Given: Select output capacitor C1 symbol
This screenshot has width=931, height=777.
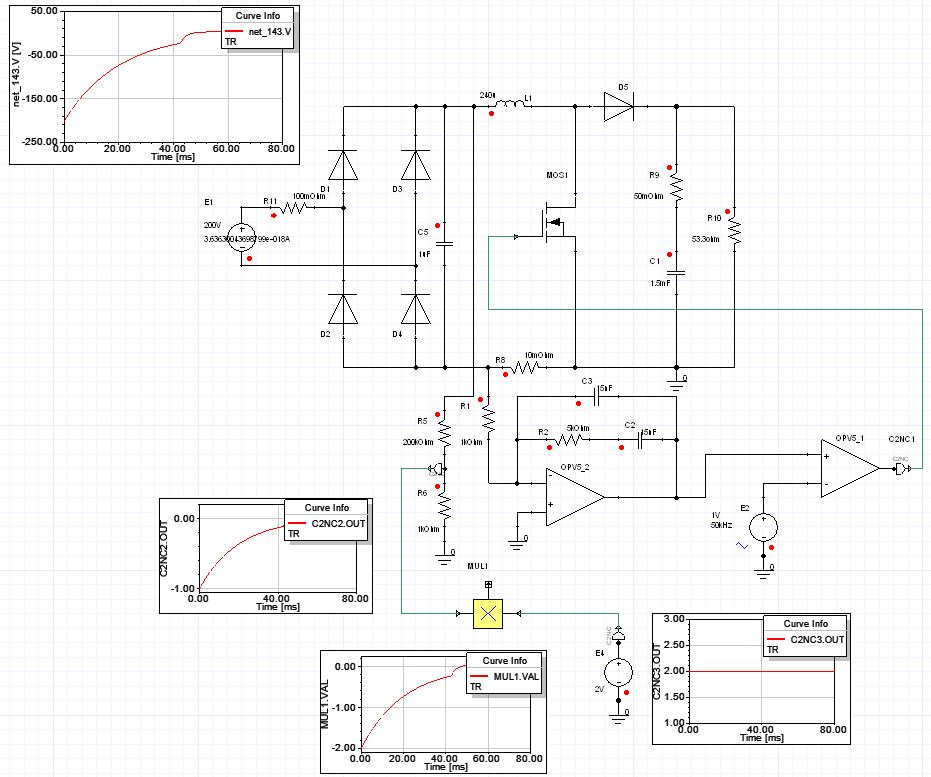Looking at the screenshot, I should pos(676,273).
